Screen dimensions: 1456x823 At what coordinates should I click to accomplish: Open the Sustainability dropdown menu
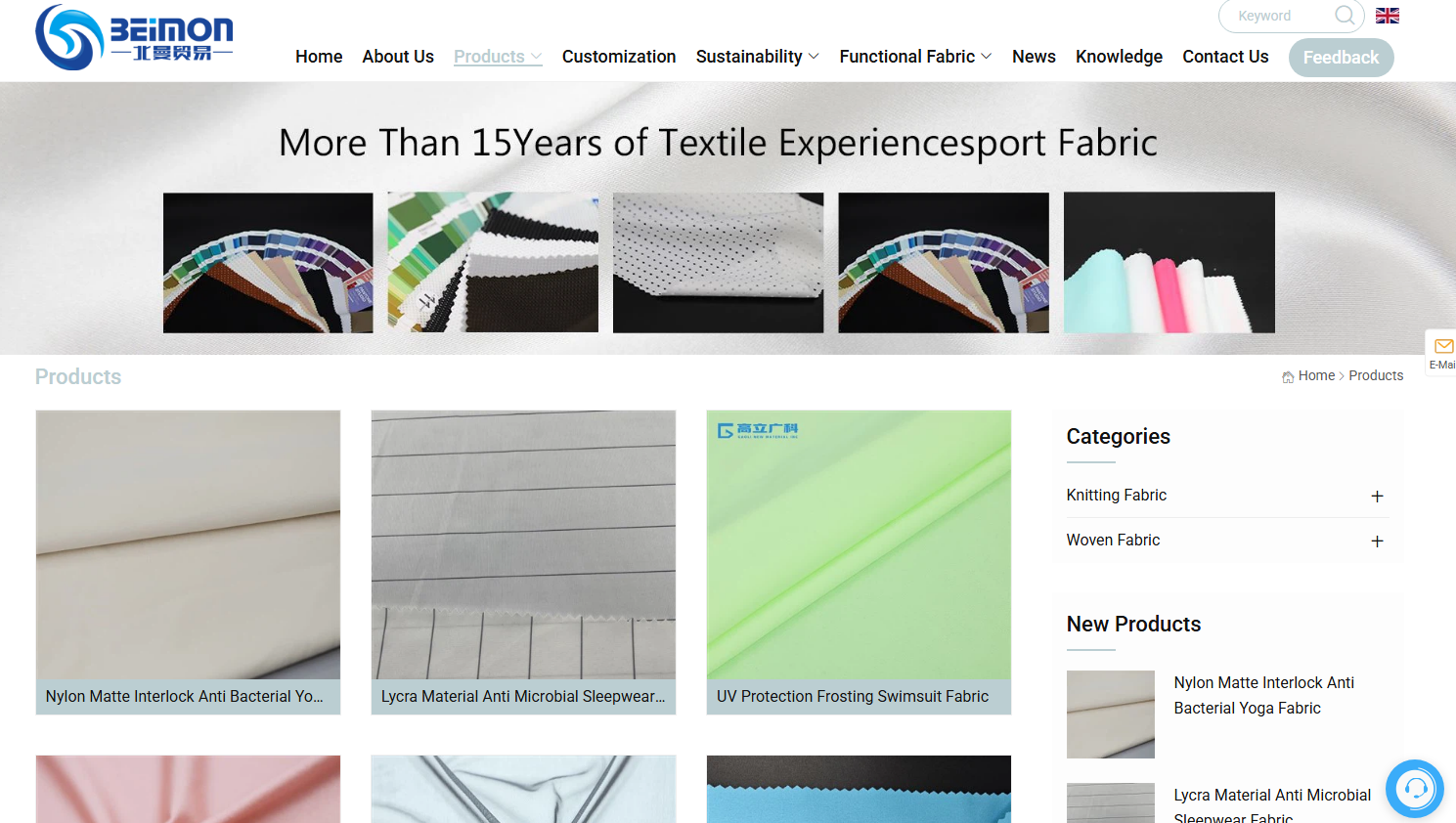click(x=757, y=57)
